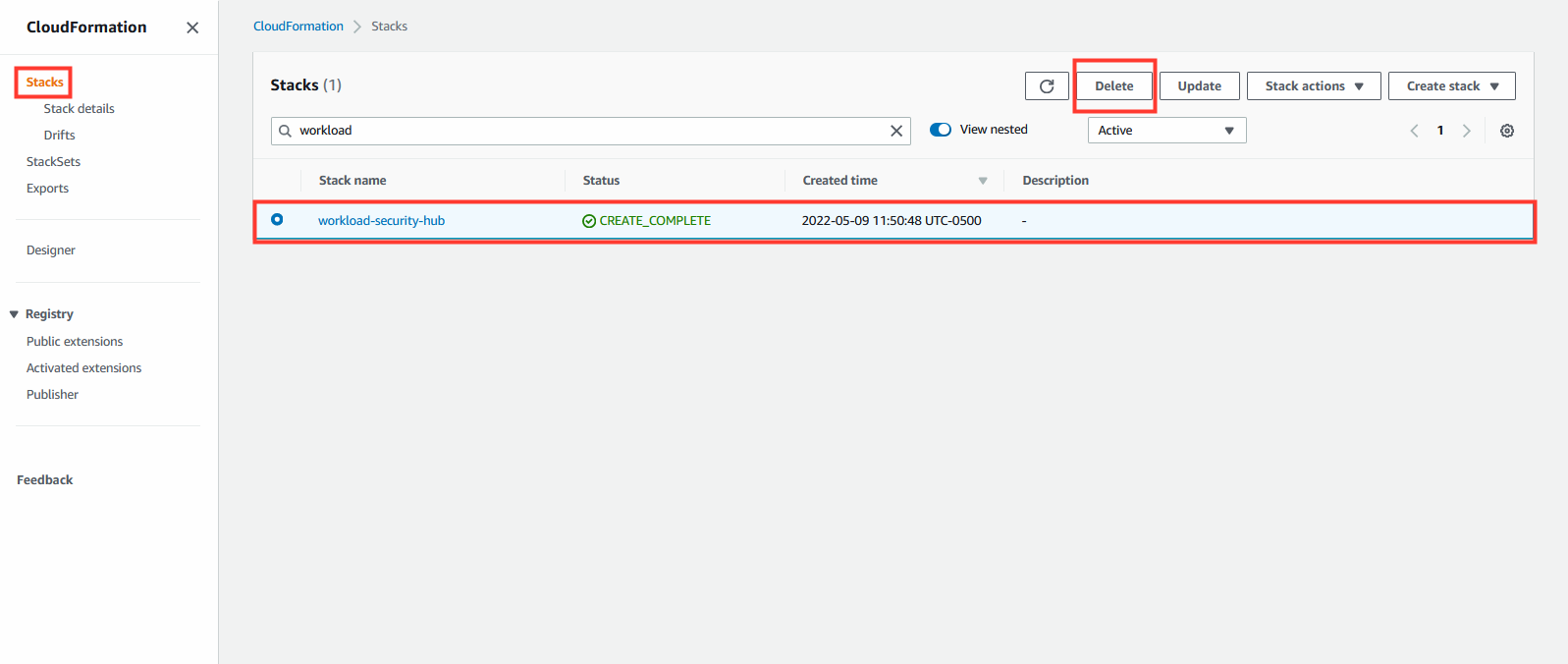Open the workload-security-hub stack link
The height and width of the screenshot is (664, 1568).
[381, 221]
